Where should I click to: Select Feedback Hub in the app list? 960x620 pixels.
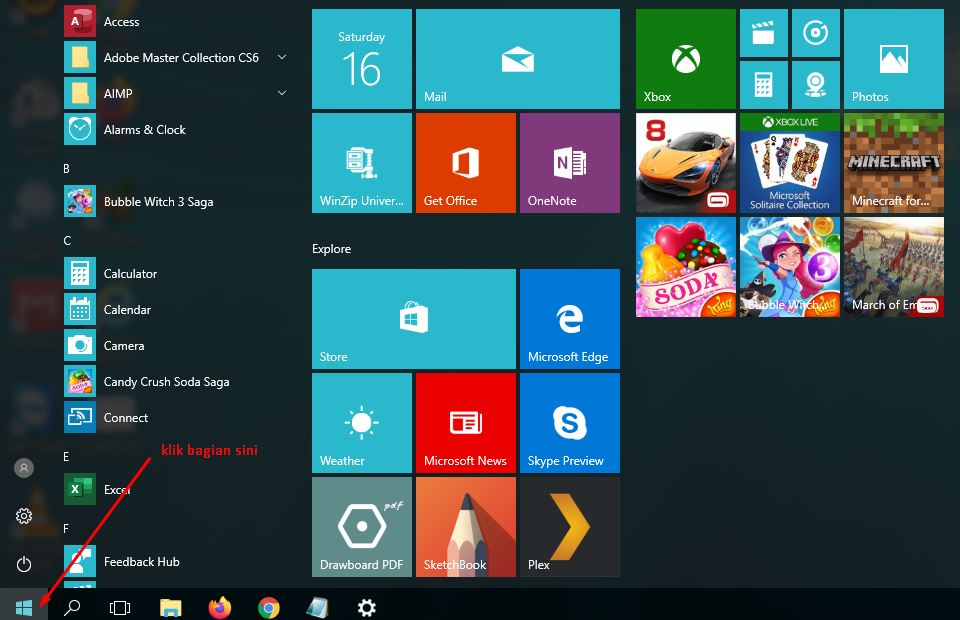click(142, 562)
